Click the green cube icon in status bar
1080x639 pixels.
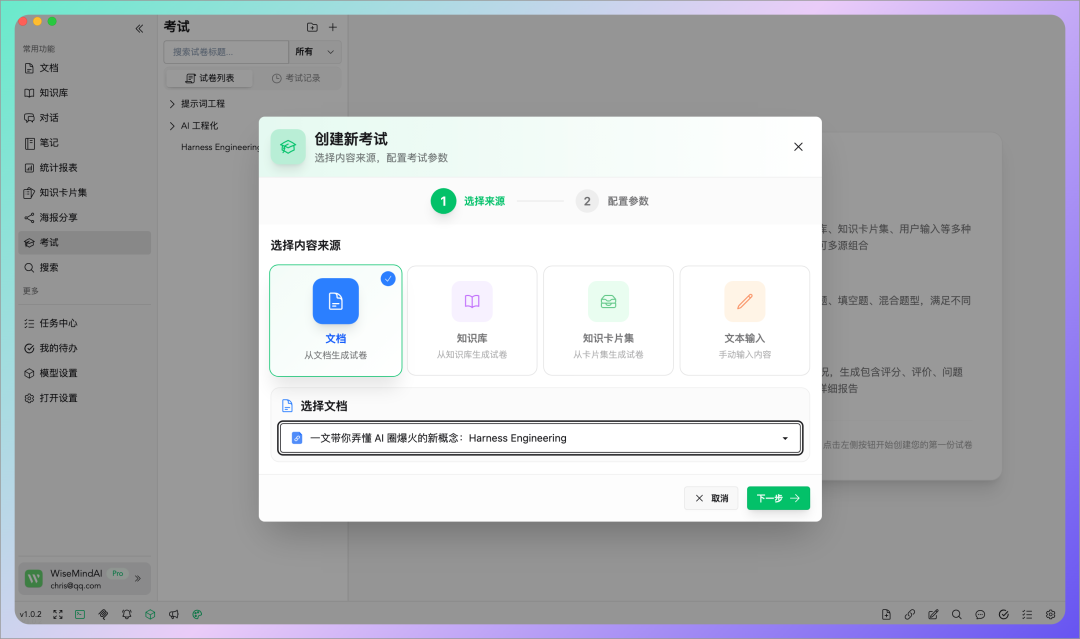point(150,614)
